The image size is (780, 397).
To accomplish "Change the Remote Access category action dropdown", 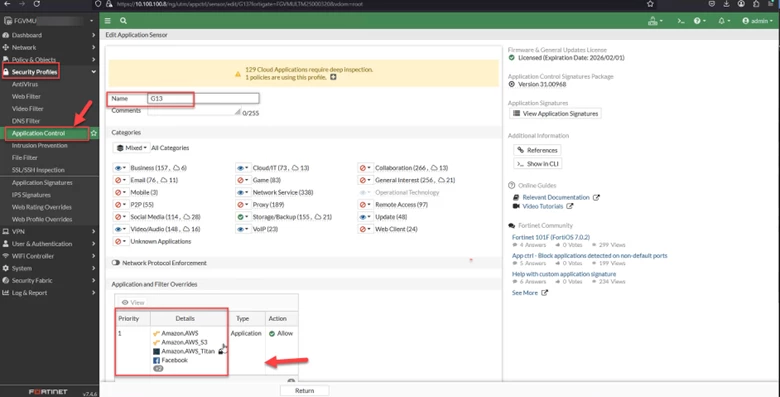I will [x=366, y=204].
